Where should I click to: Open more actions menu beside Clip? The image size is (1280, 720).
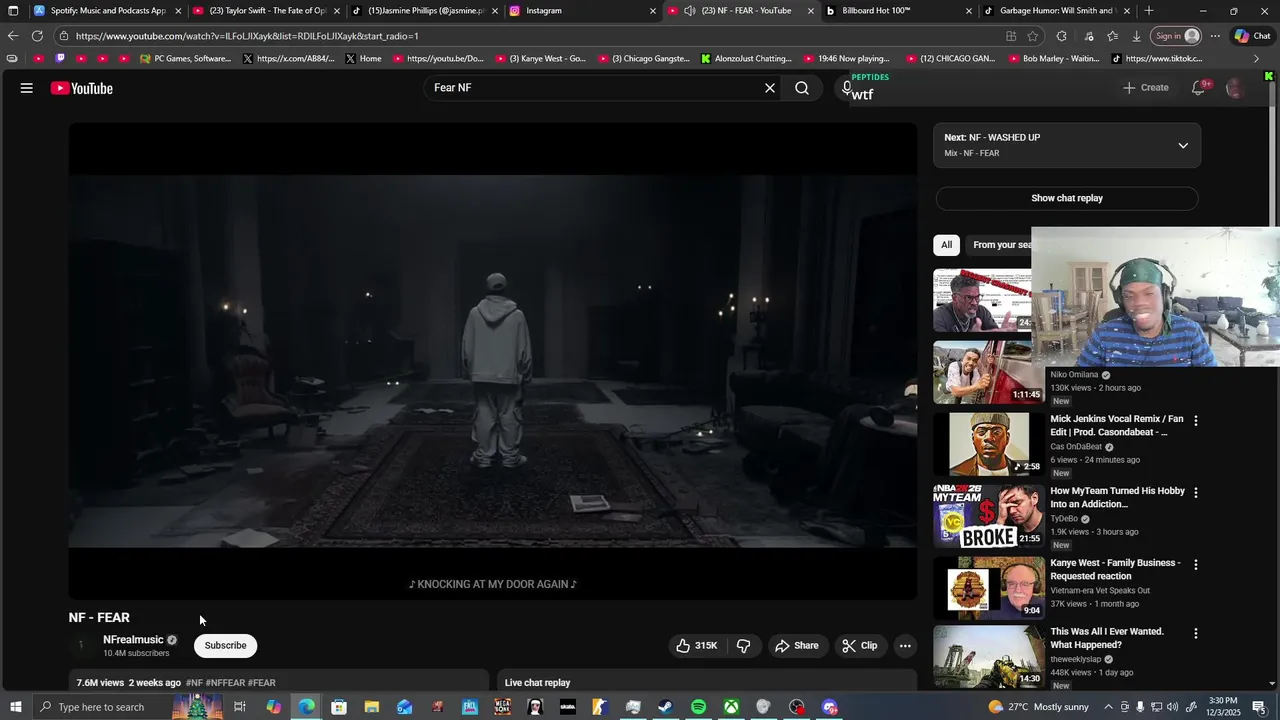pos(905,646)
